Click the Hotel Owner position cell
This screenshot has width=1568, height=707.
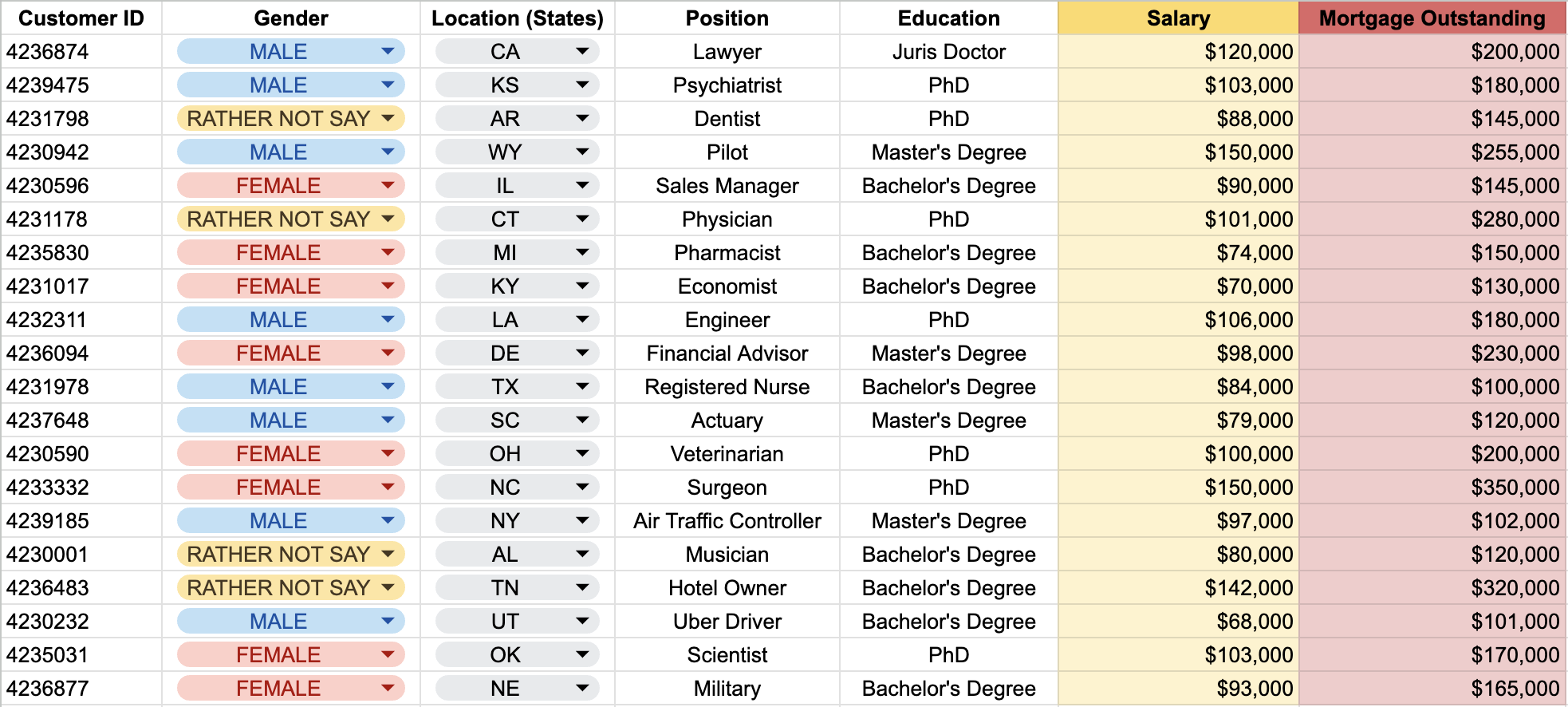727,587
